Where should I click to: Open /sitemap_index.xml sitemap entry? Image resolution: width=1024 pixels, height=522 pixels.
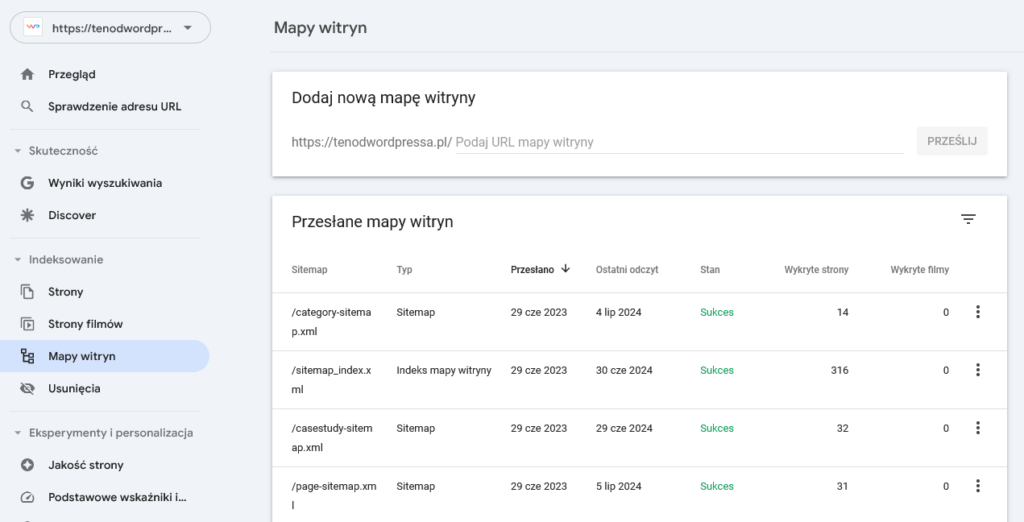click(331, 380)
